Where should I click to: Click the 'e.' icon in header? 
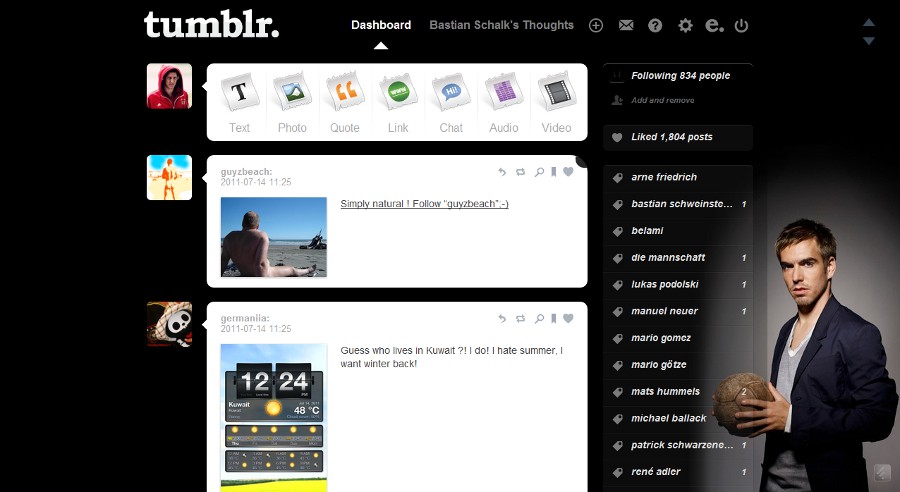point(715,25)
